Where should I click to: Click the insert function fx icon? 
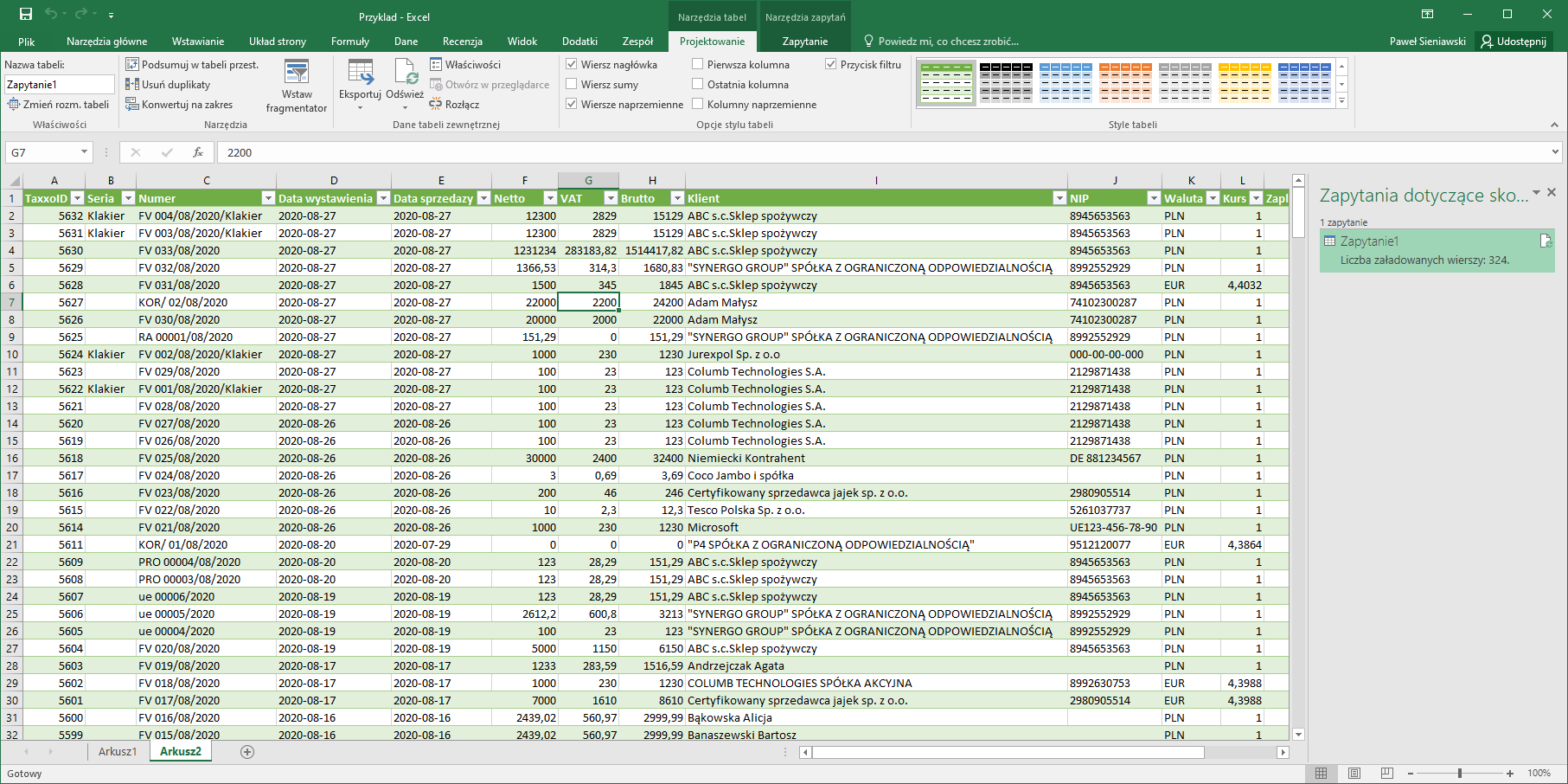pyautogui.click(x=198, y=152)
